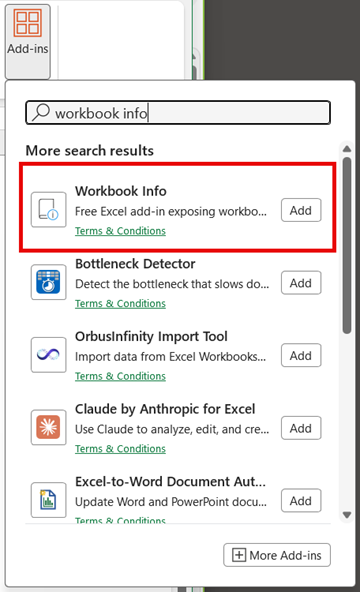The height and width of the screenshot is (592, 360).
Task: Select the 'Workbook Info' title text
Action: pos(121,191)
